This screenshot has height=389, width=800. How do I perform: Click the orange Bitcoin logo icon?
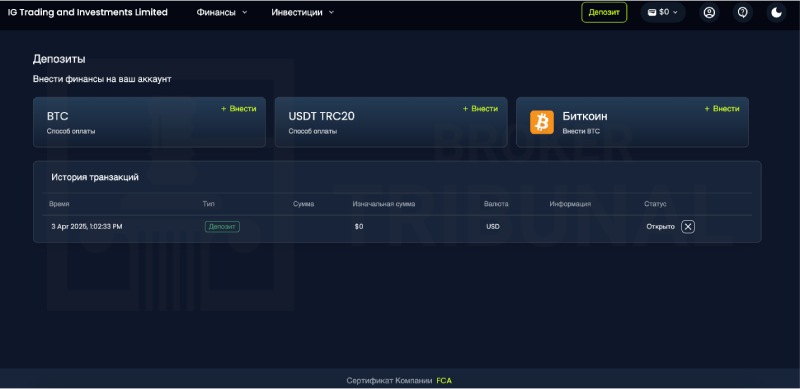tap(542, 123)
